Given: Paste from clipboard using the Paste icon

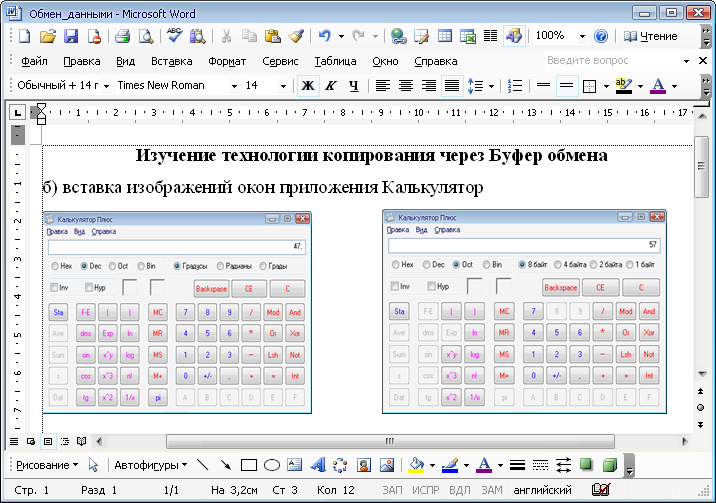Looking at the screenshot, I should point(273,36).
